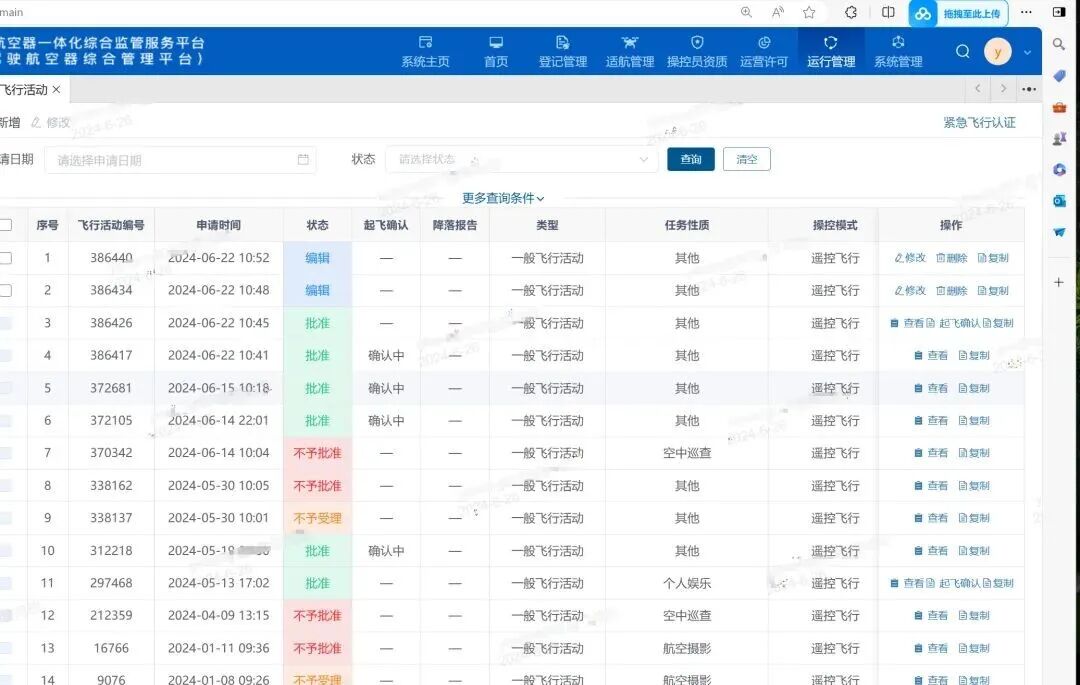Open the 系统主页 nav icon
Viewport: 1080px width, 685px height.
coord(426,43)
